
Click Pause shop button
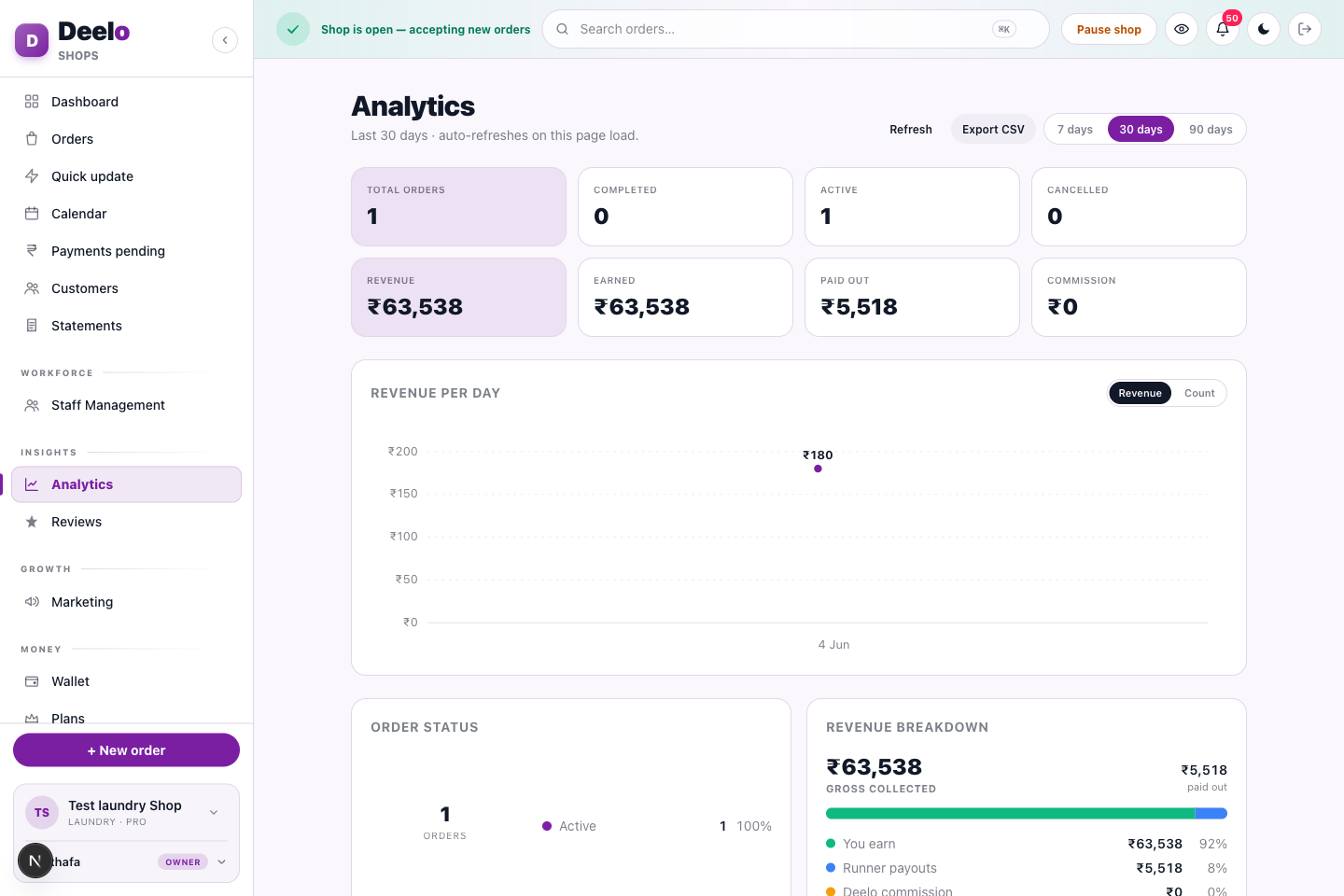click(1109, 29)
